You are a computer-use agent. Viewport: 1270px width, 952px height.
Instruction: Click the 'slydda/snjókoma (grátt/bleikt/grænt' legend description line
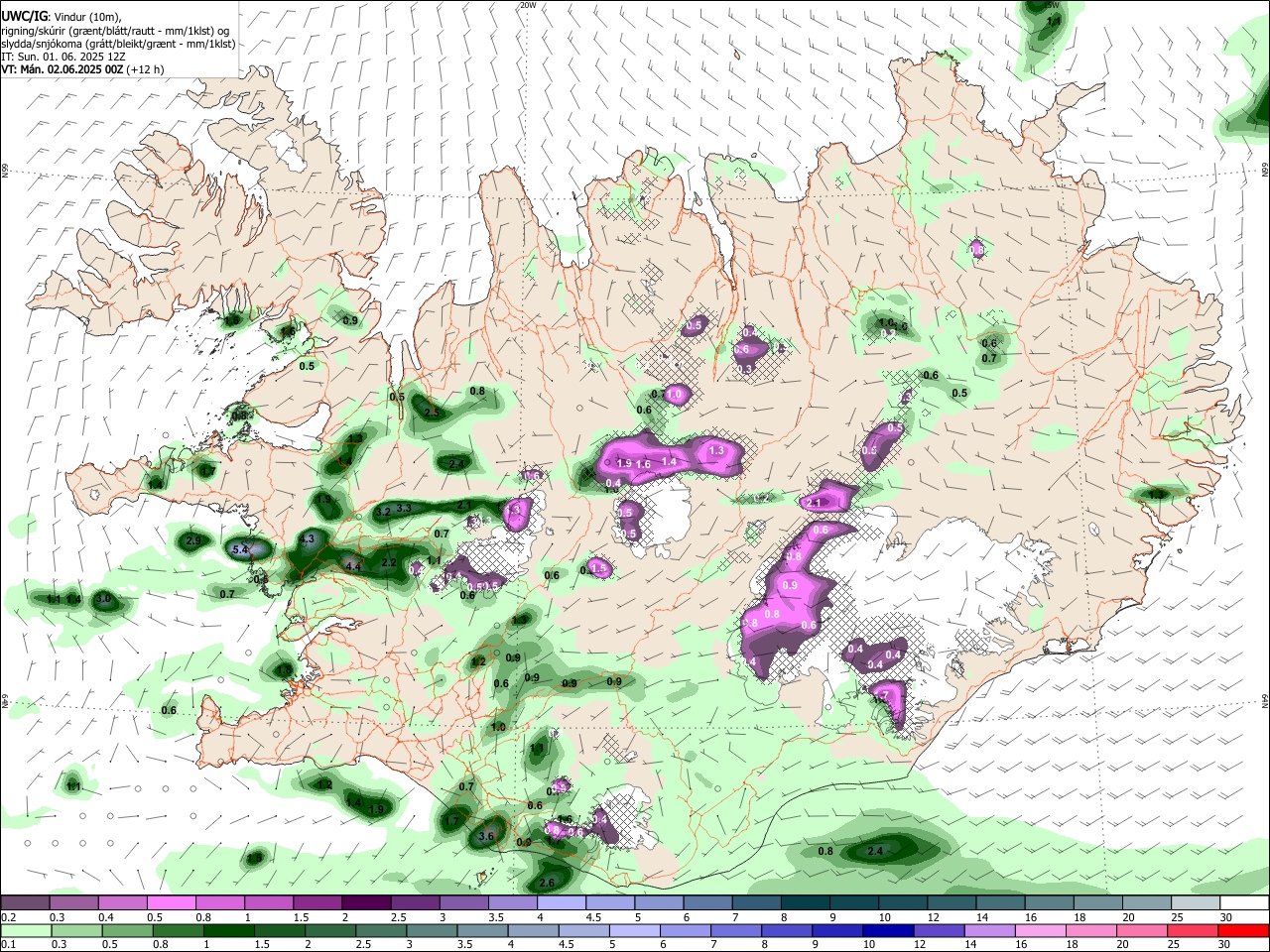point(118,44)
